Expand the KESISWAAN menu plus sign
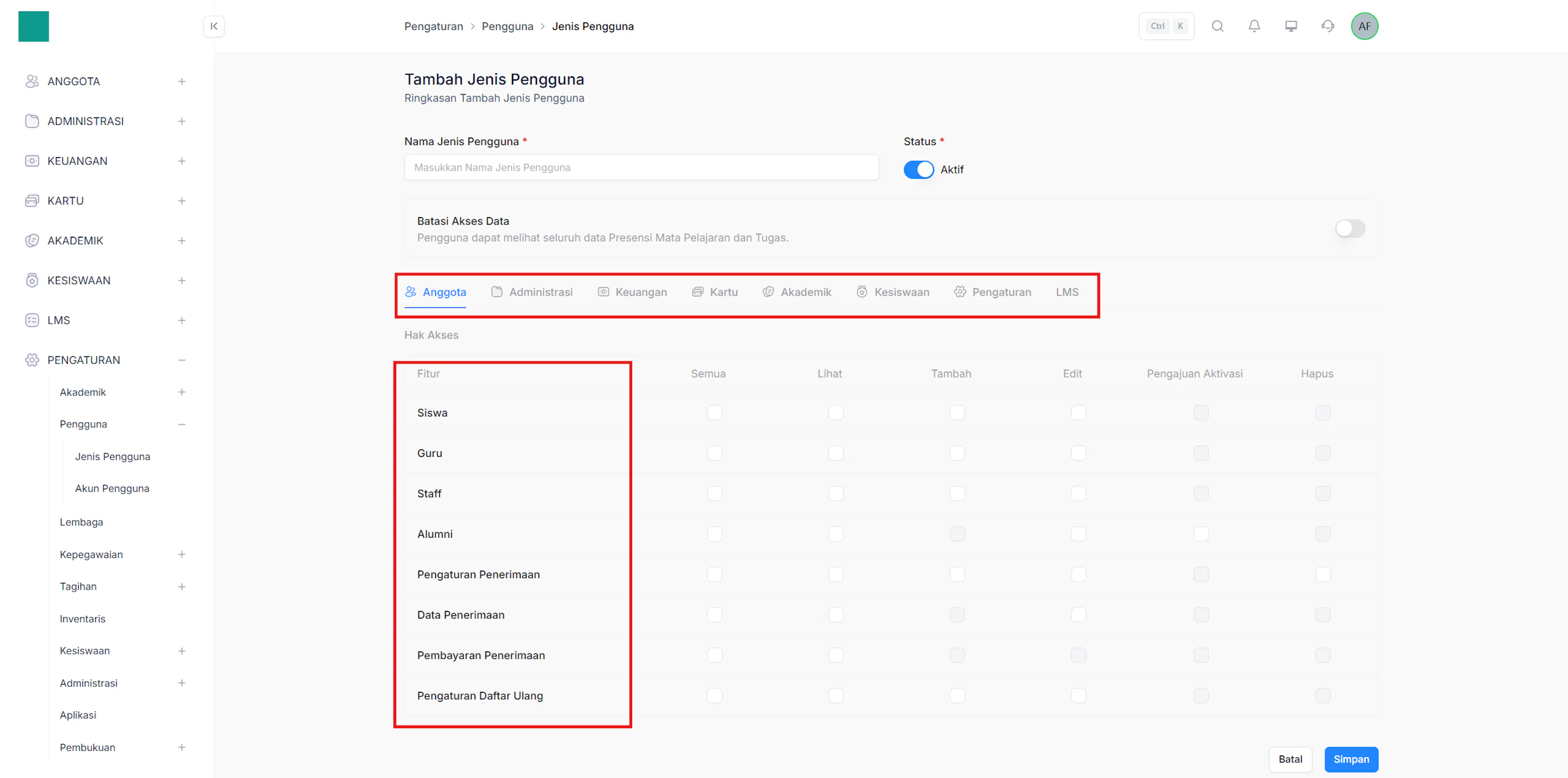This screenshot has height=778, width=1568. coord(181,280)
